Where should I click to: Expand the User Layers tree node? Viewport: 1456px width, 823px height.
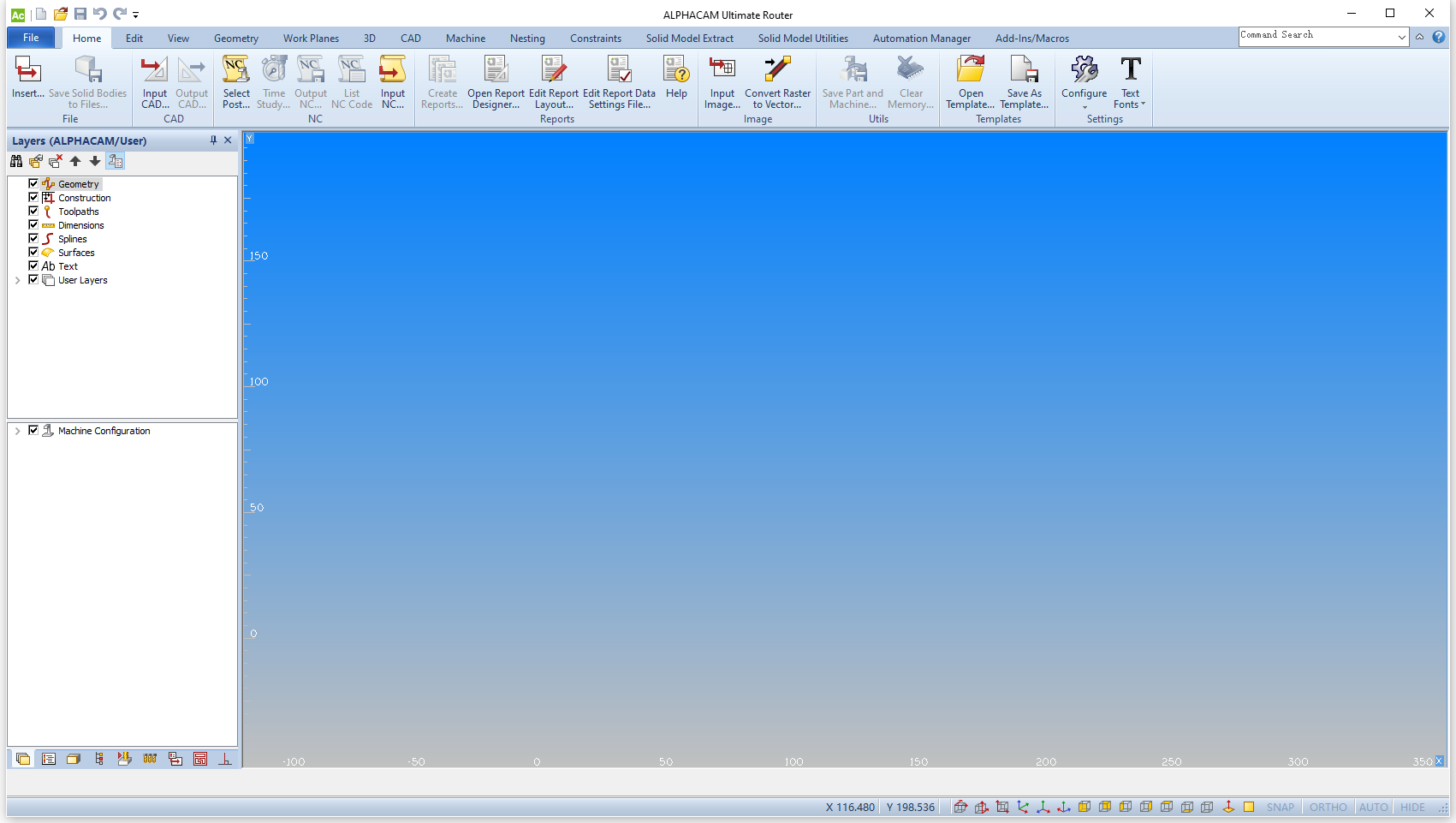click(18, 280)
